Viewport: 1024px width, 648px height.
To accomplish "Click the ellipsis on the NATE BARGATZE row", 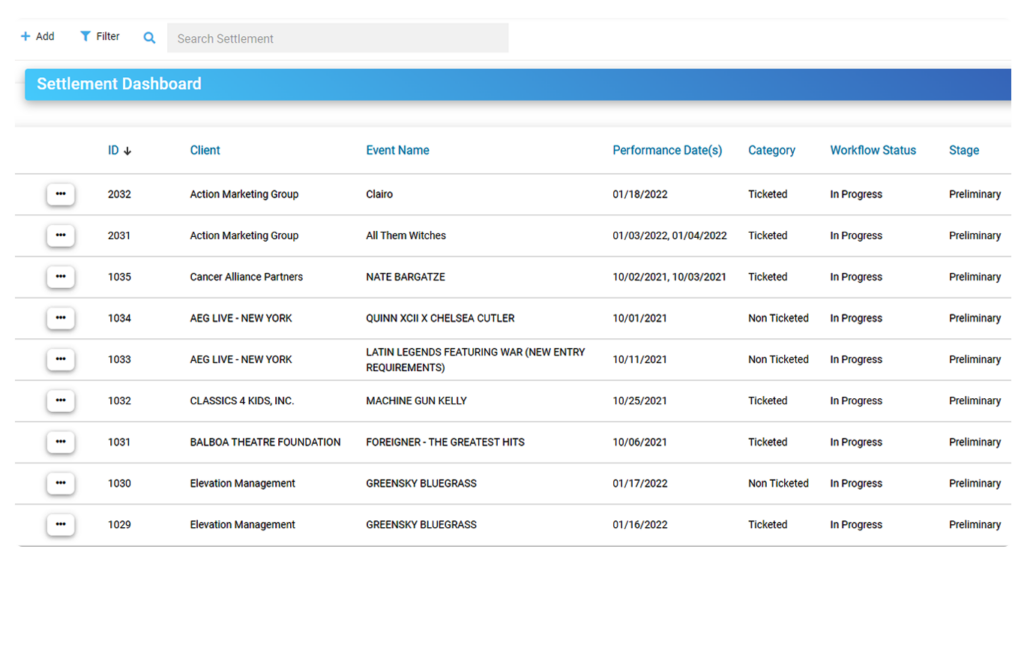I will (x=60, y=276).
